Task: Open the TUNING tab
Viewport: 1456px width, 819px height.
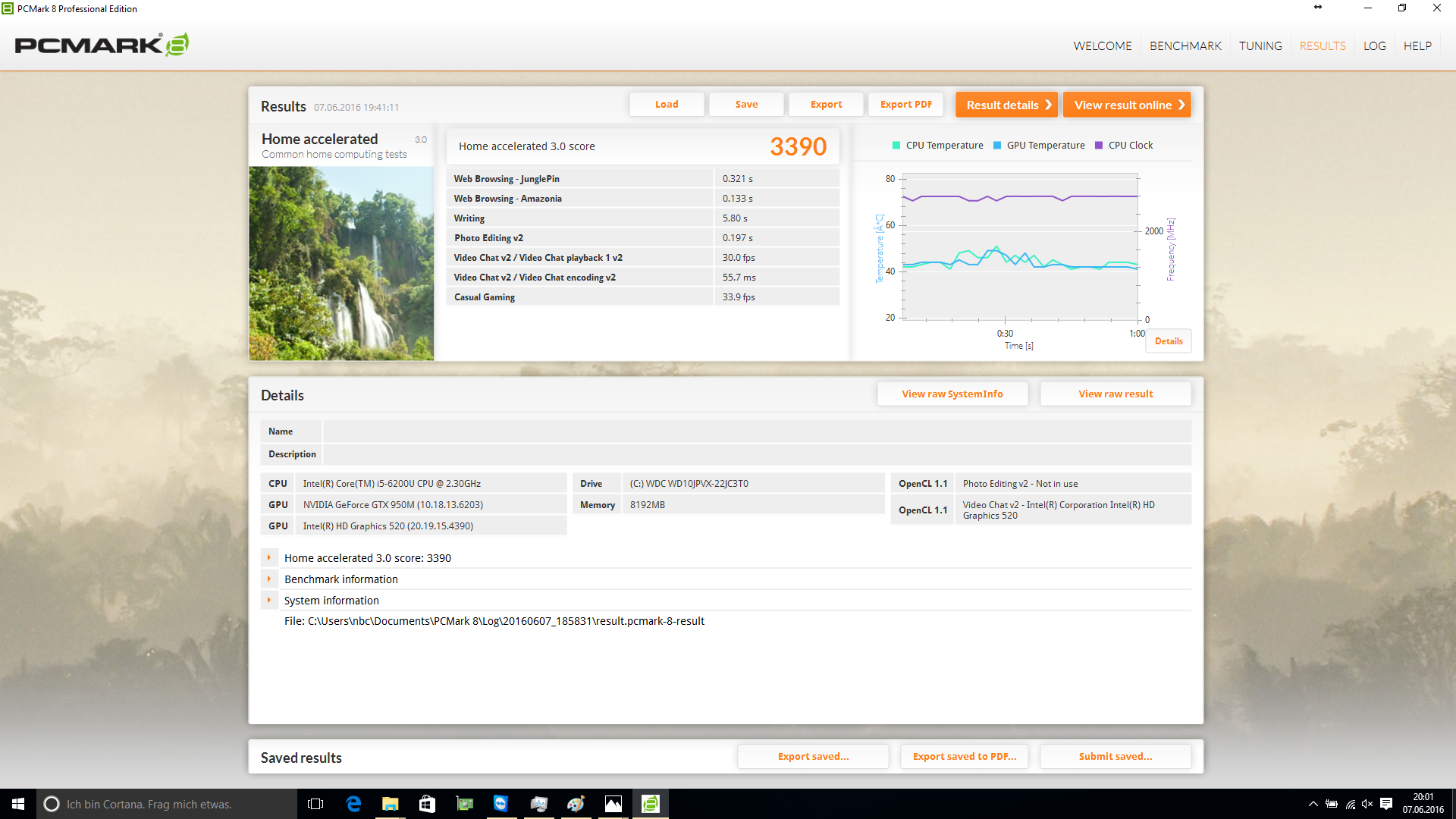Action: [1260, 46]
